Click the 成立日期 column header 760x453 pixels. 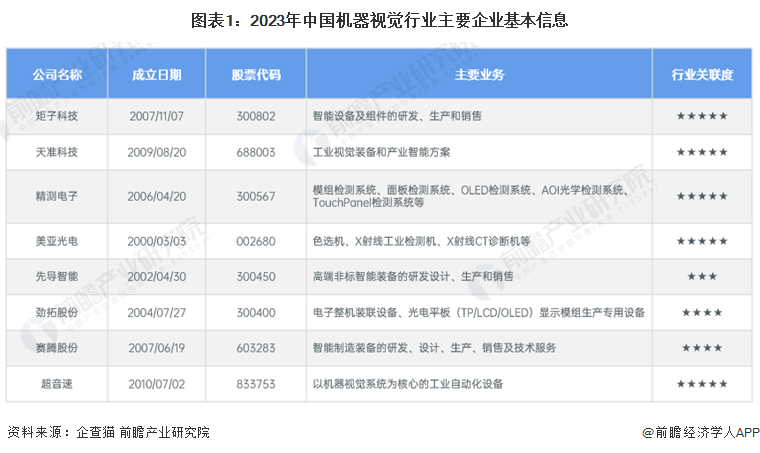(157, 75)
